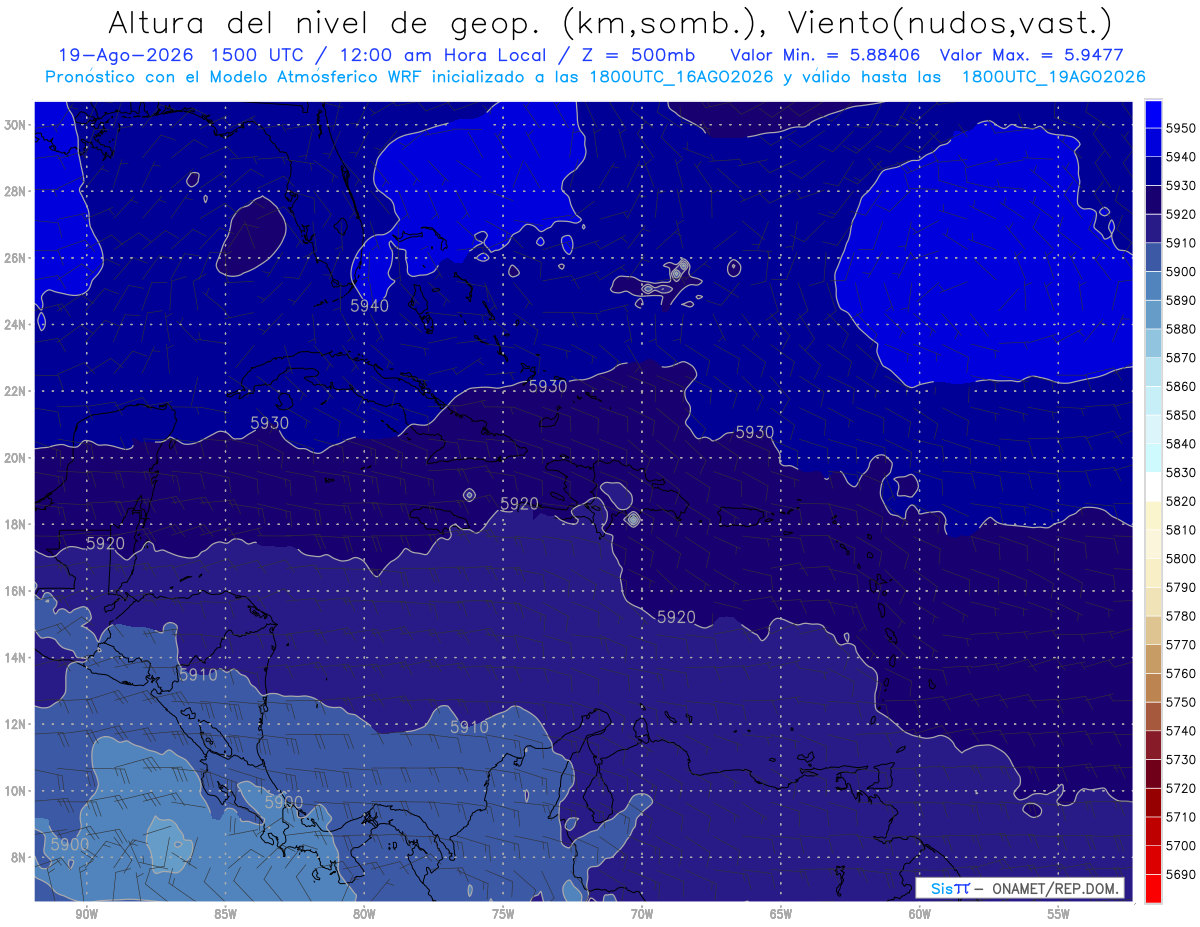Click the 5710 colorbar scale label
1200x927 pixels.
coord(1181,816)
